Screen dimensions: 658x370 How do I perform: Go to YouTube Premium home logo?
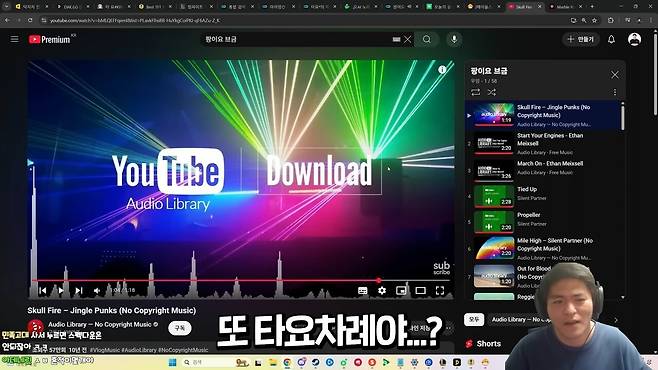coord(50,39)
